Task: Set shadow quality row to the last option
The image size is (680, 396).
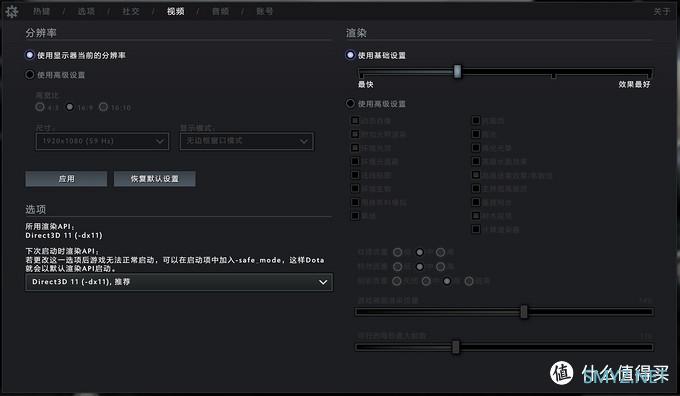Action: point(469,281)
